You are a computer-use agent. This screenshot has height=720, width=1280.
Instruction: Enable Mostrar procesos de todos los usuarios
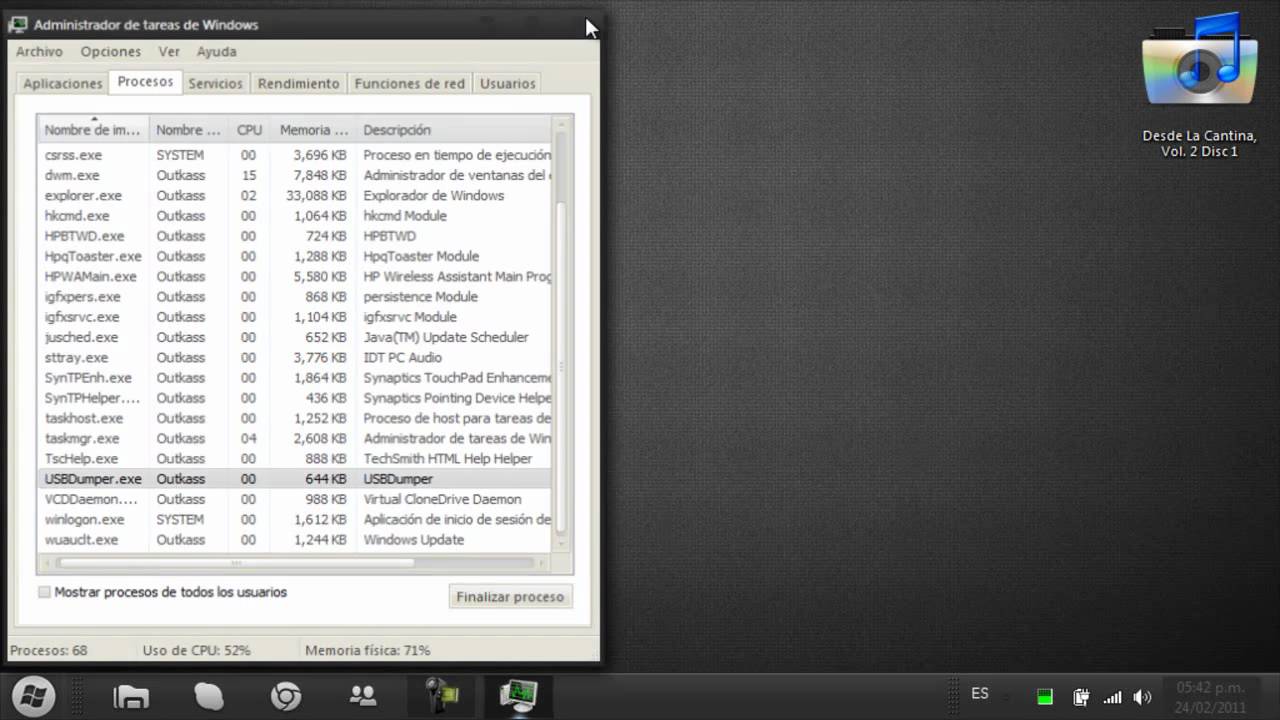tap(44, 592)
